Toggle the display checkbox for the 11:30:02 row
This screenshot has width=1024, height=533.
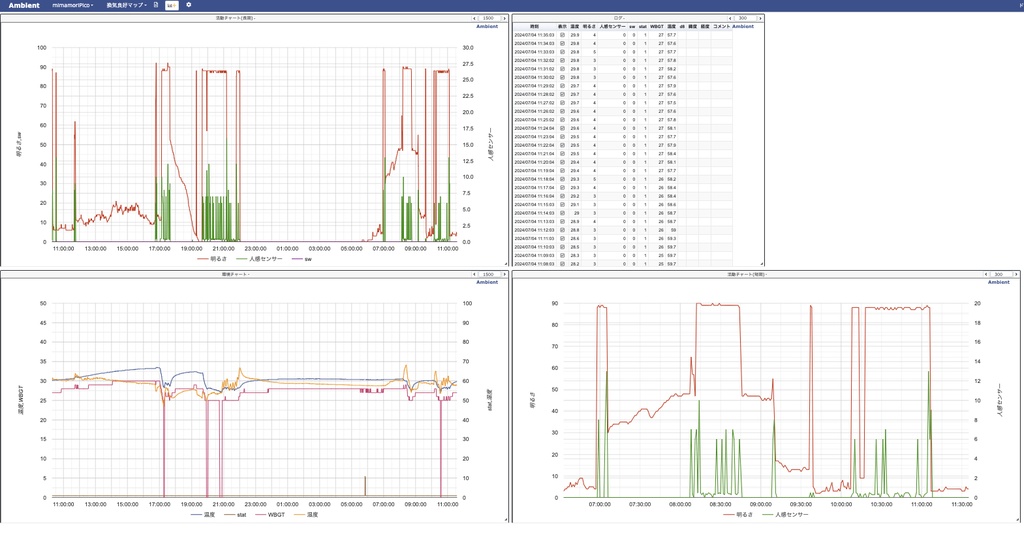(x=562, y=77)
